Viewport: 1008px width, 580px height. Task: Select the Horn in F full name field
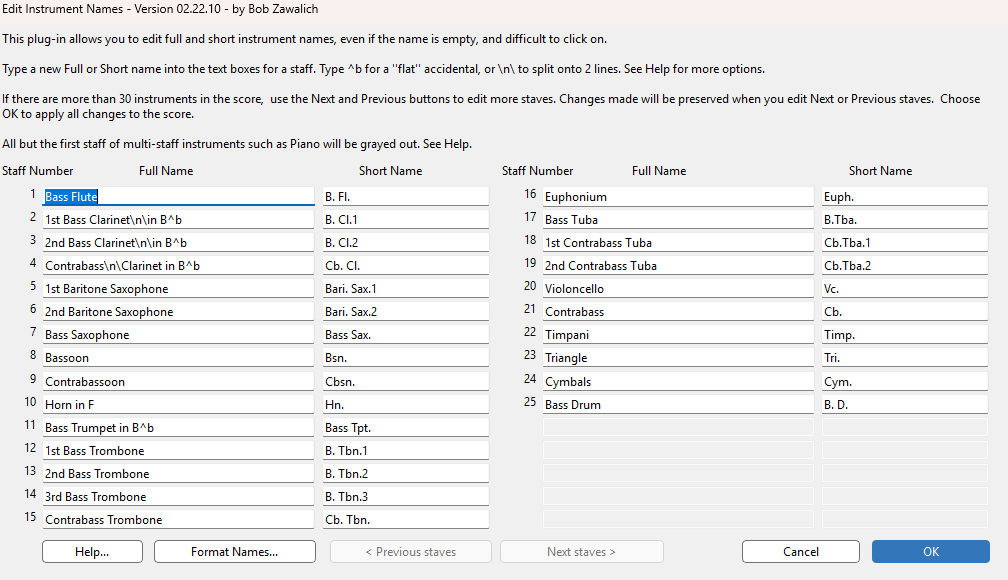[x=178, y=404]
